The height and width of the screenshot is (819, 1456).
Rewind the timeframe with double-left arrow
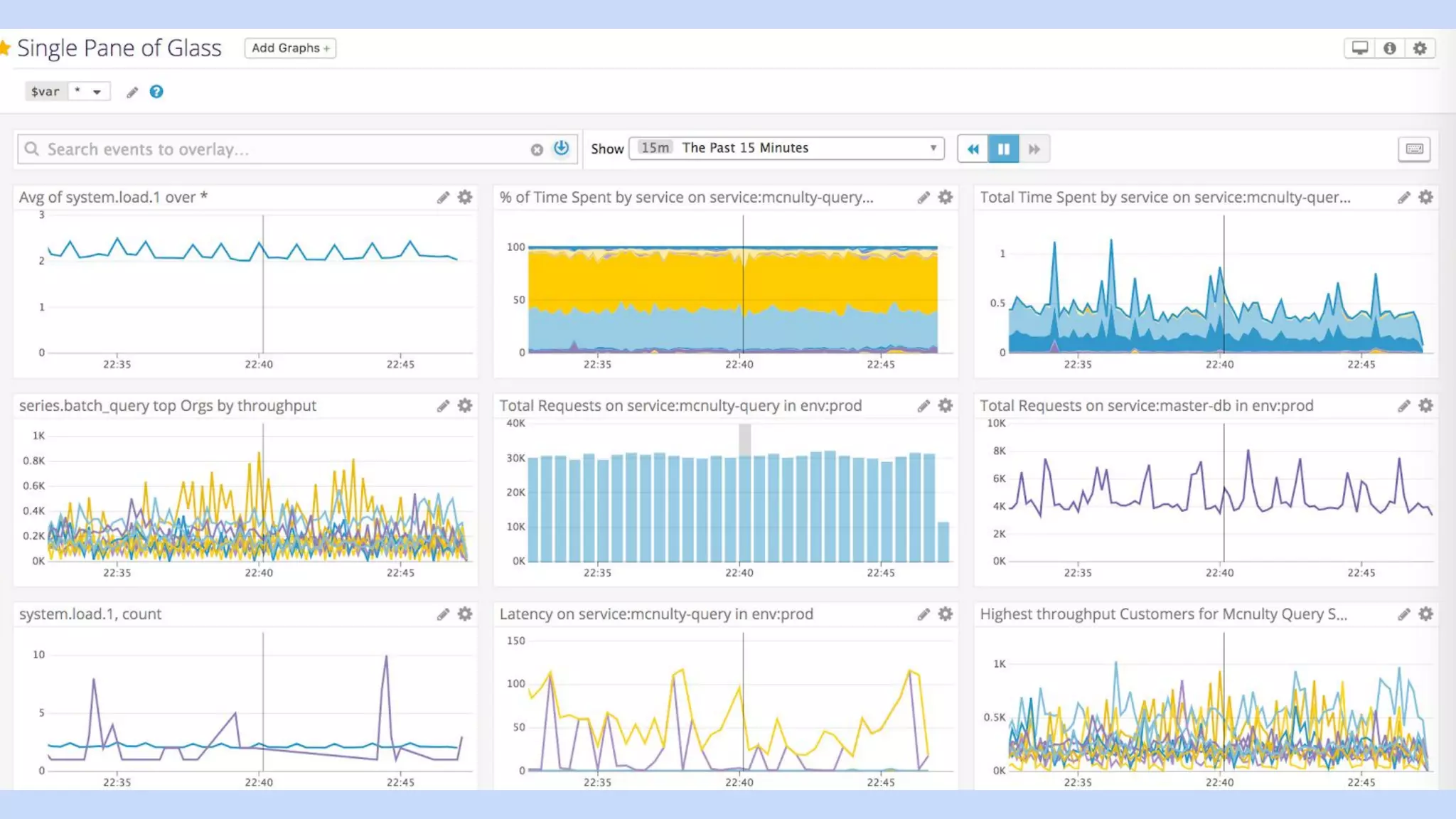pos(973,149)
